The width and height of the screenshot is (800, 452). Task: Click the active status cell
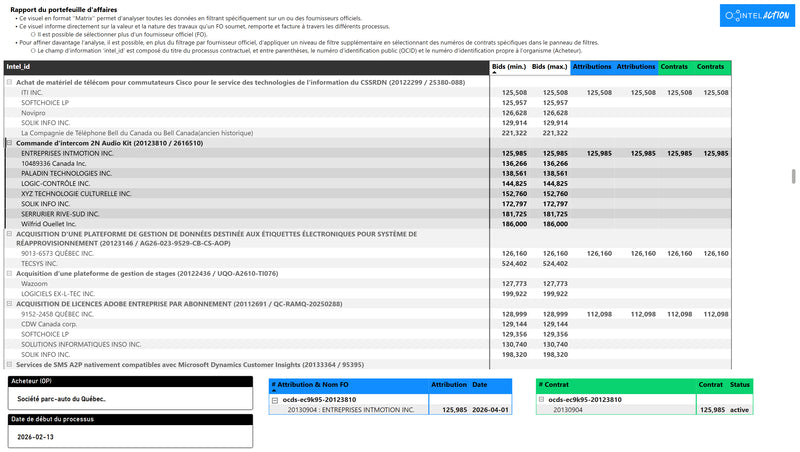[739, 410]
